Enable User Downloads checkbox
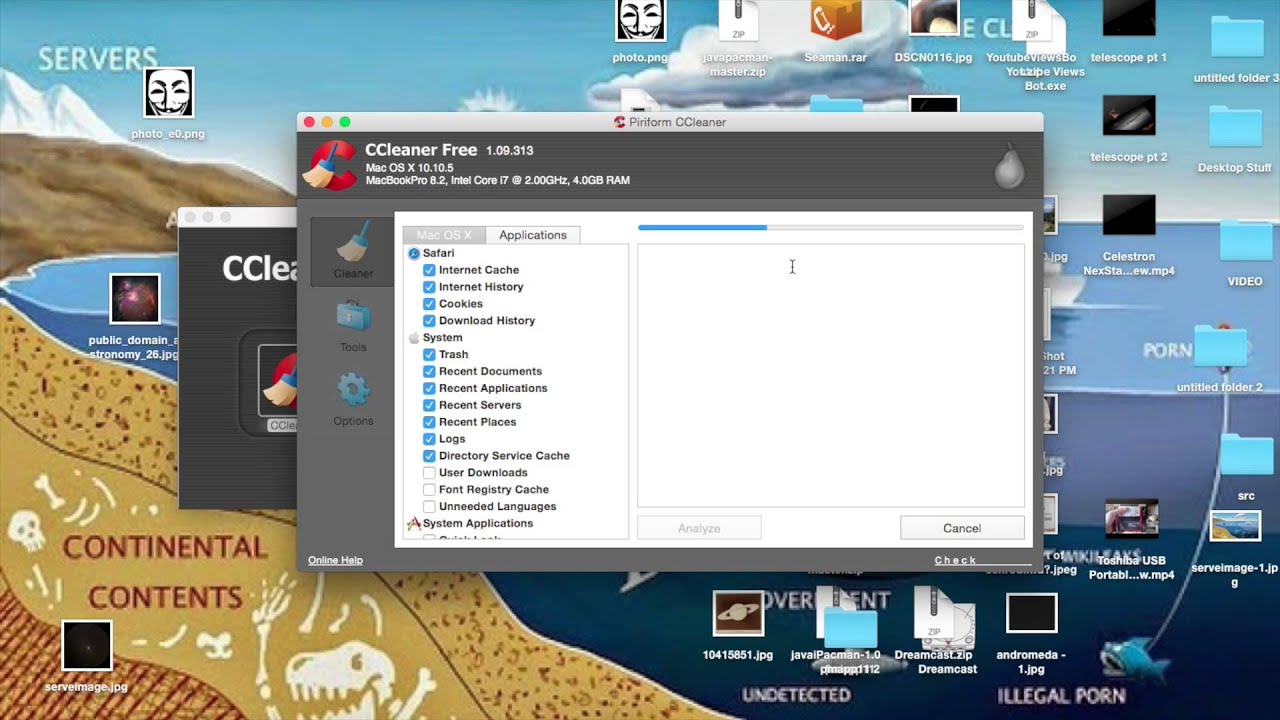The width and height of the screenshot is (1280, 720). pos(429,473)
